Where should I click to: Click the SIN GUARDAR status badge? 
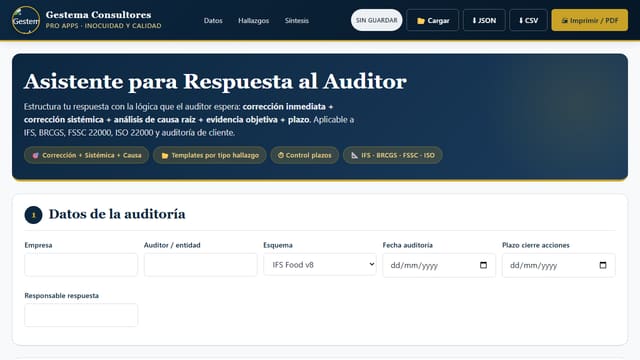[376, 20]
